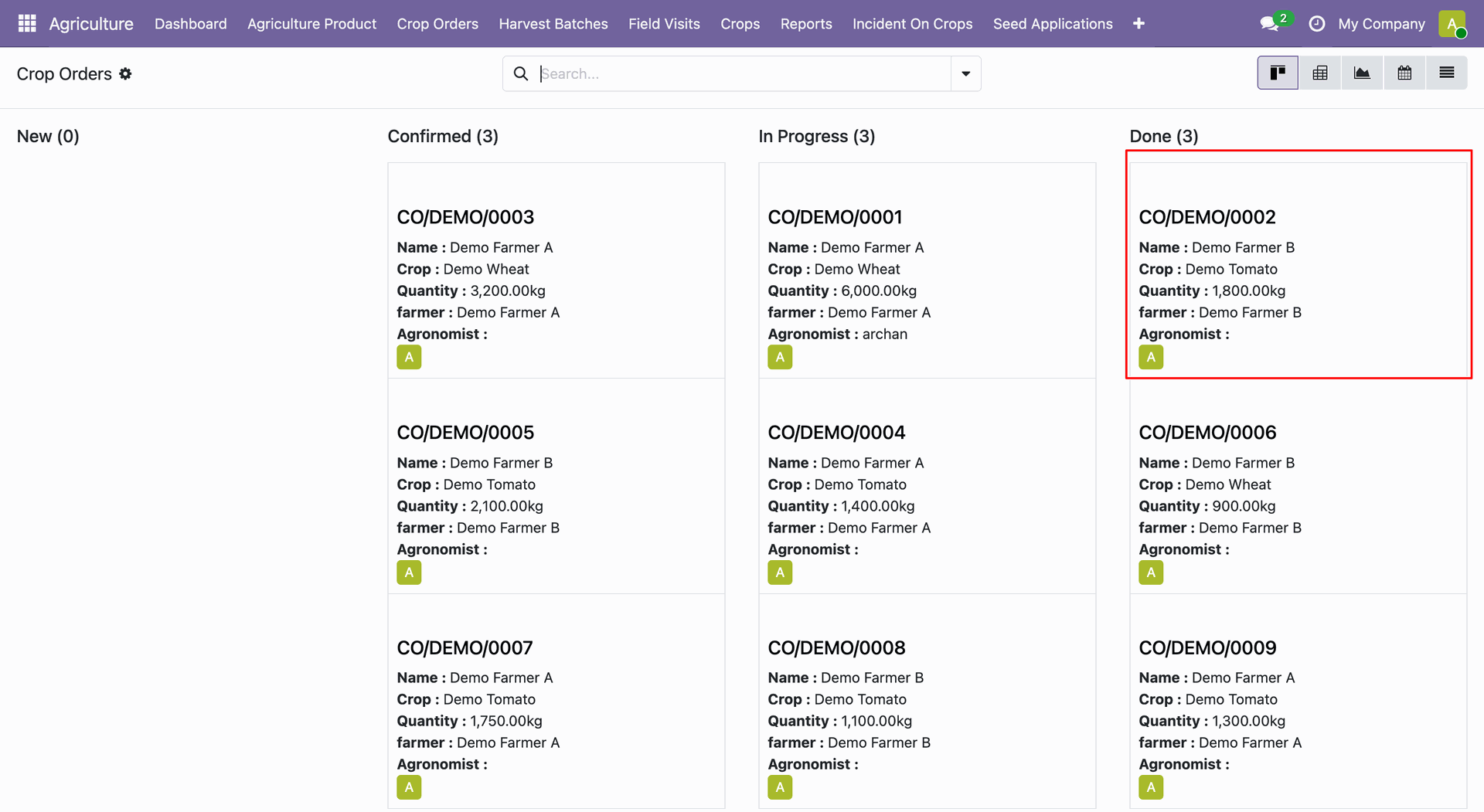
Task: Click the New (0) column header
Action: coord(48,136)
